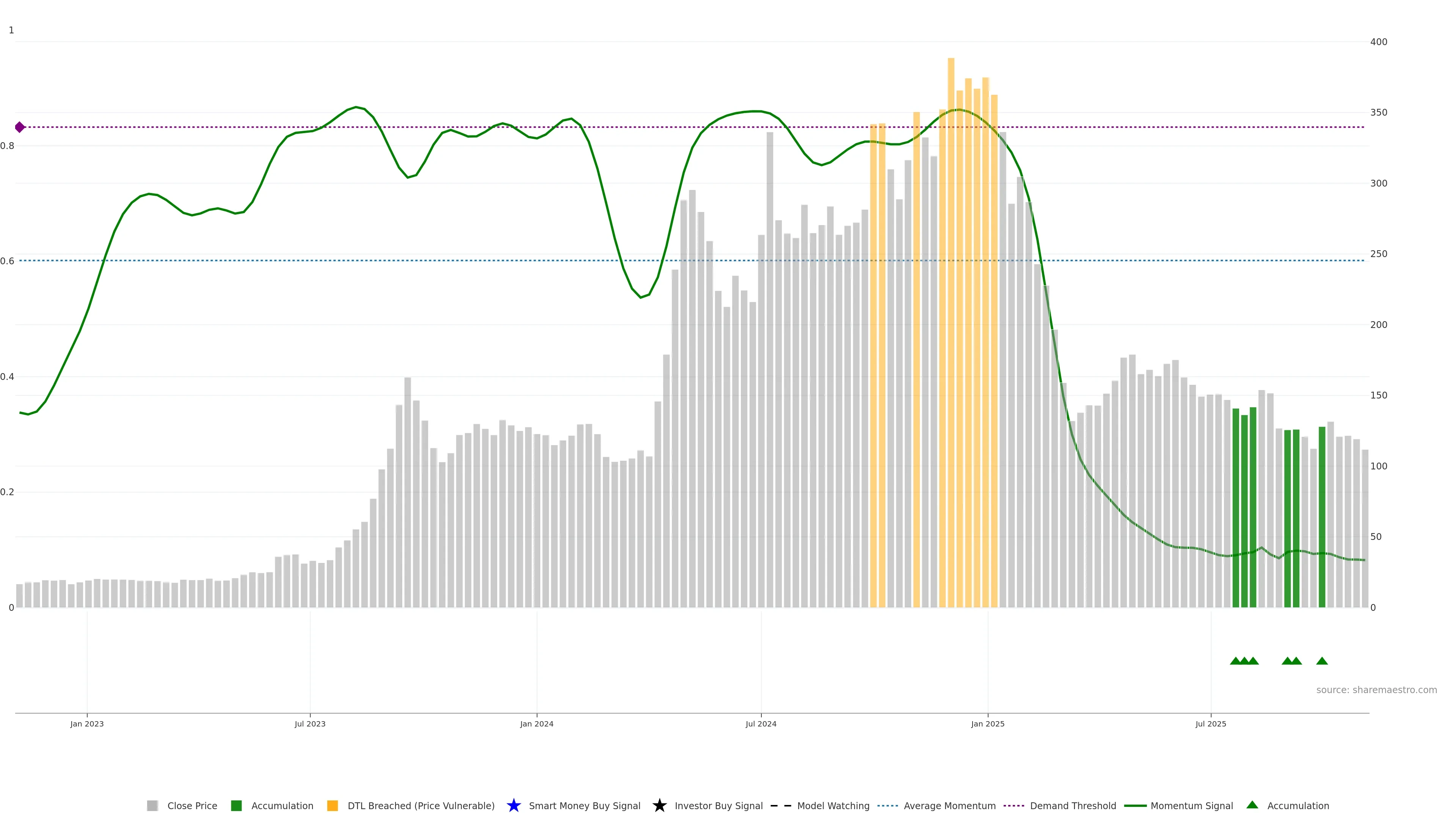Click the gray Close Price legend square

coord(152,805)
